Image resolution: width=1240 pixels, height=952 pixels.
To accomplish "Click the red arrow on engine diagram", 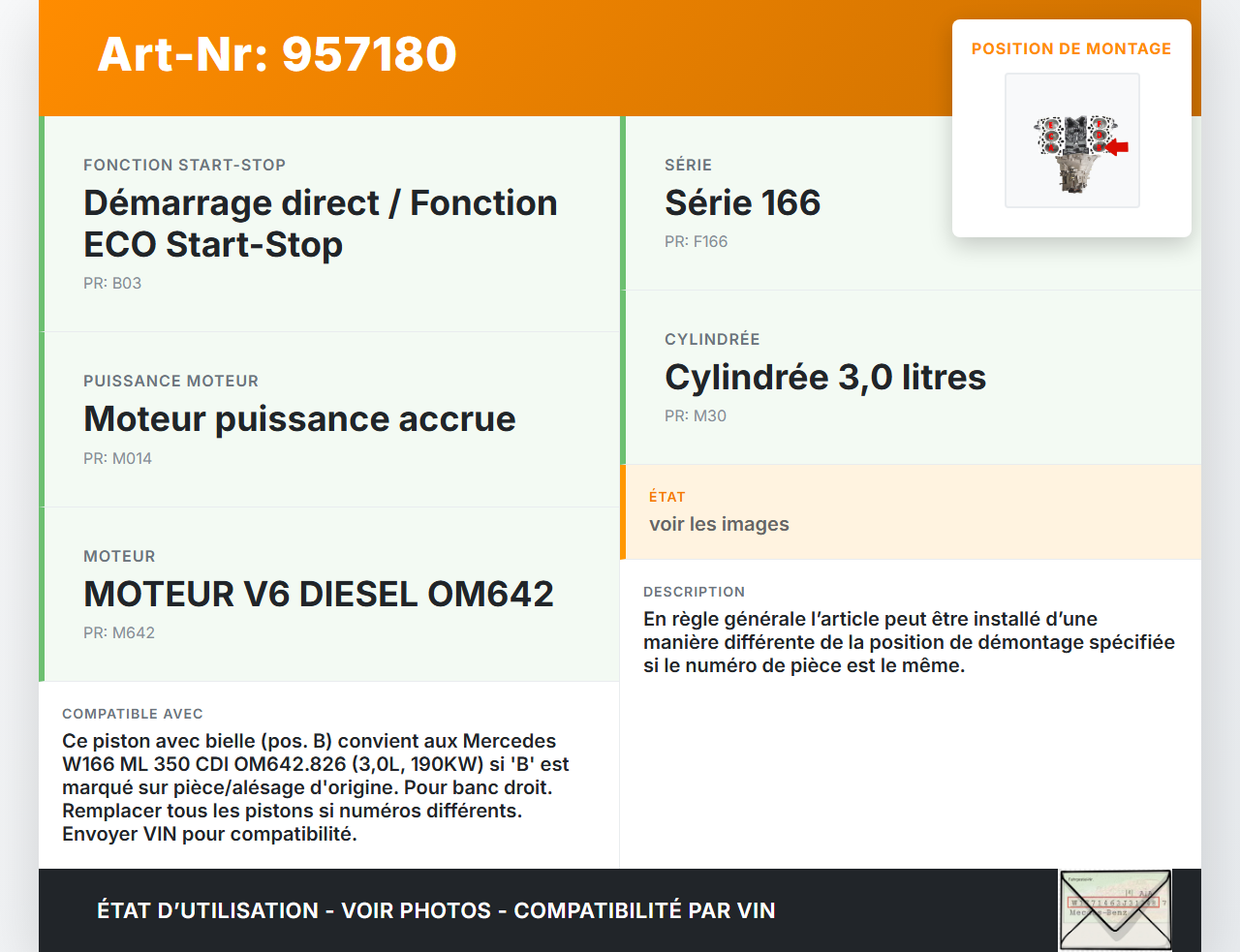I will [x=1118, y=147].
